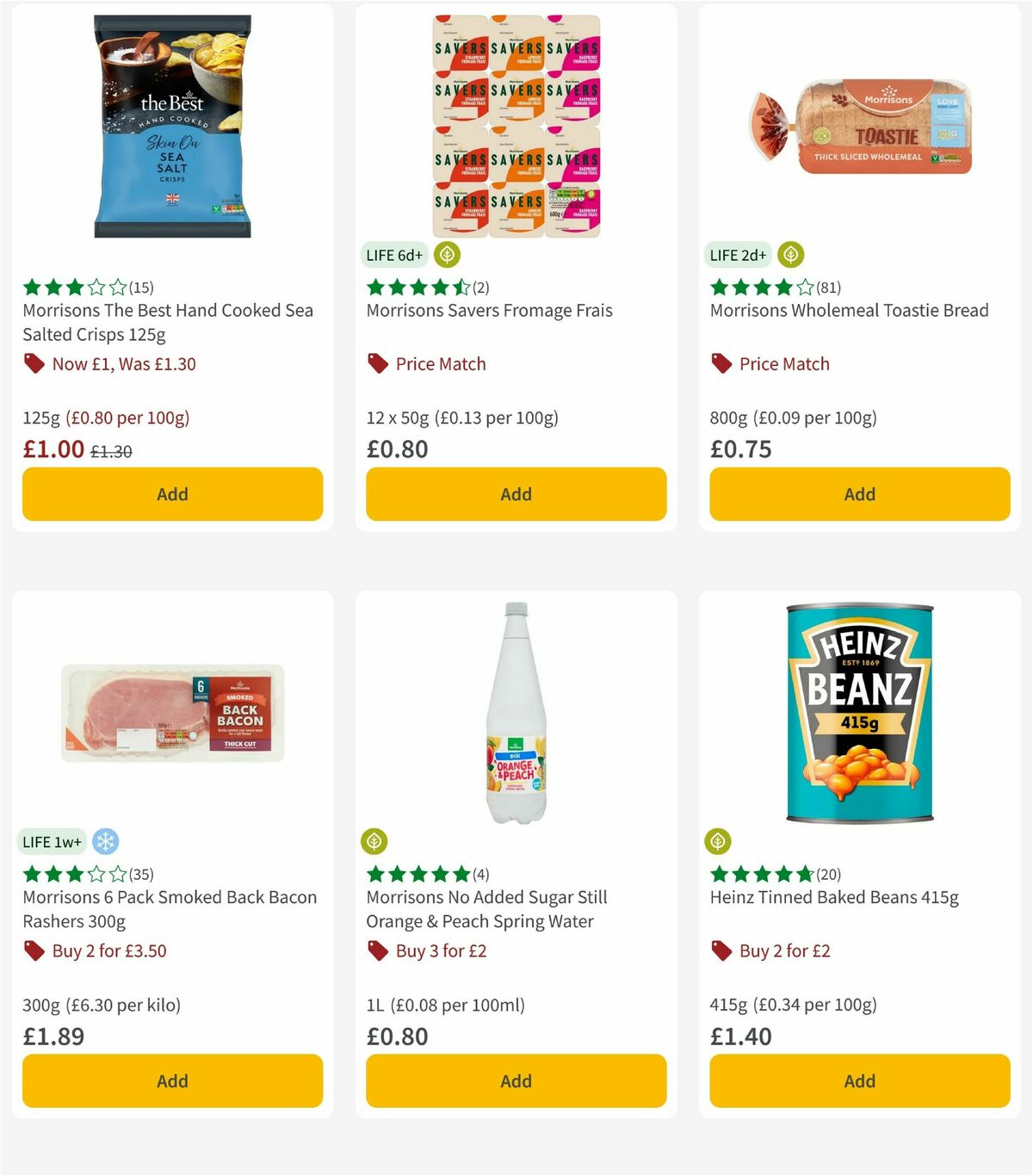Open the (20) reviews for Heinz beans
This screenshot has height=1176, width=1033.
(x=828, y=874)
